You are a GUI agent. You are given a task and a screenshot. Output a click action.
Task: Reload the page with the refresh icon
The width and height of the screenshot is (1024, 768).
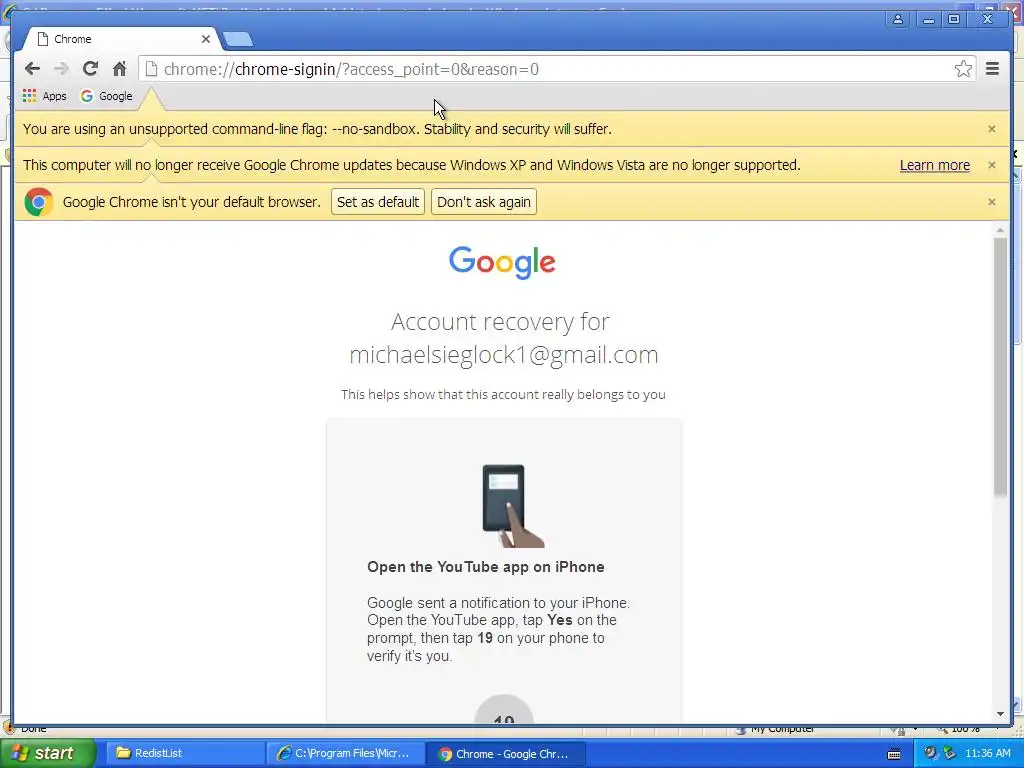click(90, 69)
